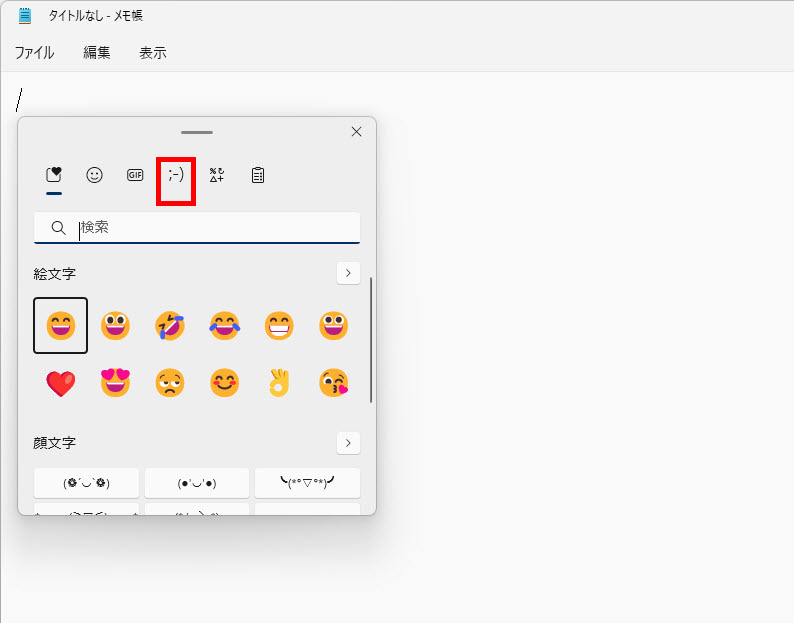Screen dimensions: 794x623
Task: Expand the 顔文字 section
Action: click(348, 442)
